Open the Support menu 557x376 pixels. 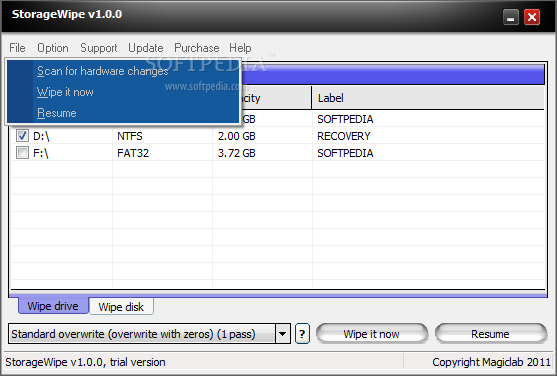click(x=98, y=48)
